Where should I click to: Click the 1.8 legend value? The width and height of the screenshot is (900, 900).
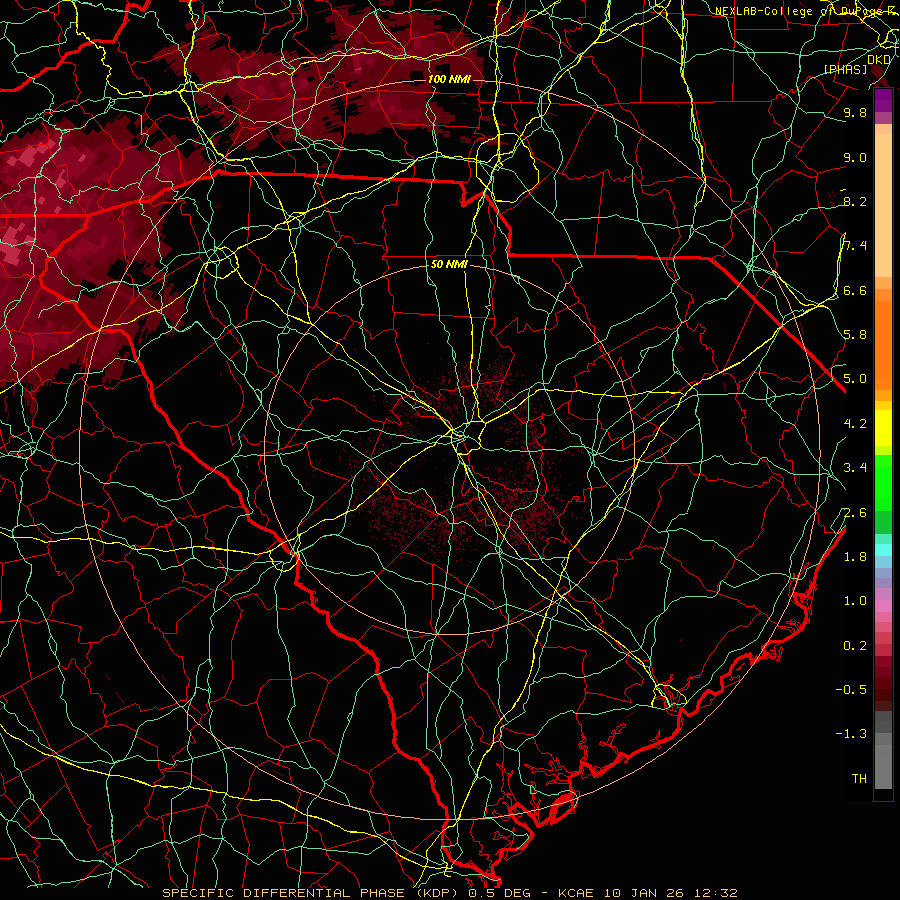tap(855, 556)
